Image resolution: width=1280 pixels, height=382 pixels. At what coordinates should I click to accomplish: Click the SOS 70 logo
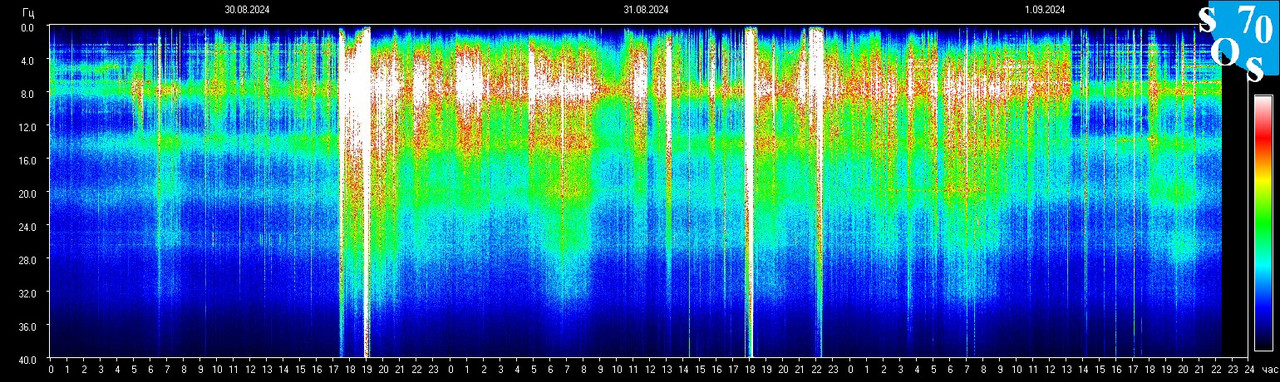point(1238,41)
